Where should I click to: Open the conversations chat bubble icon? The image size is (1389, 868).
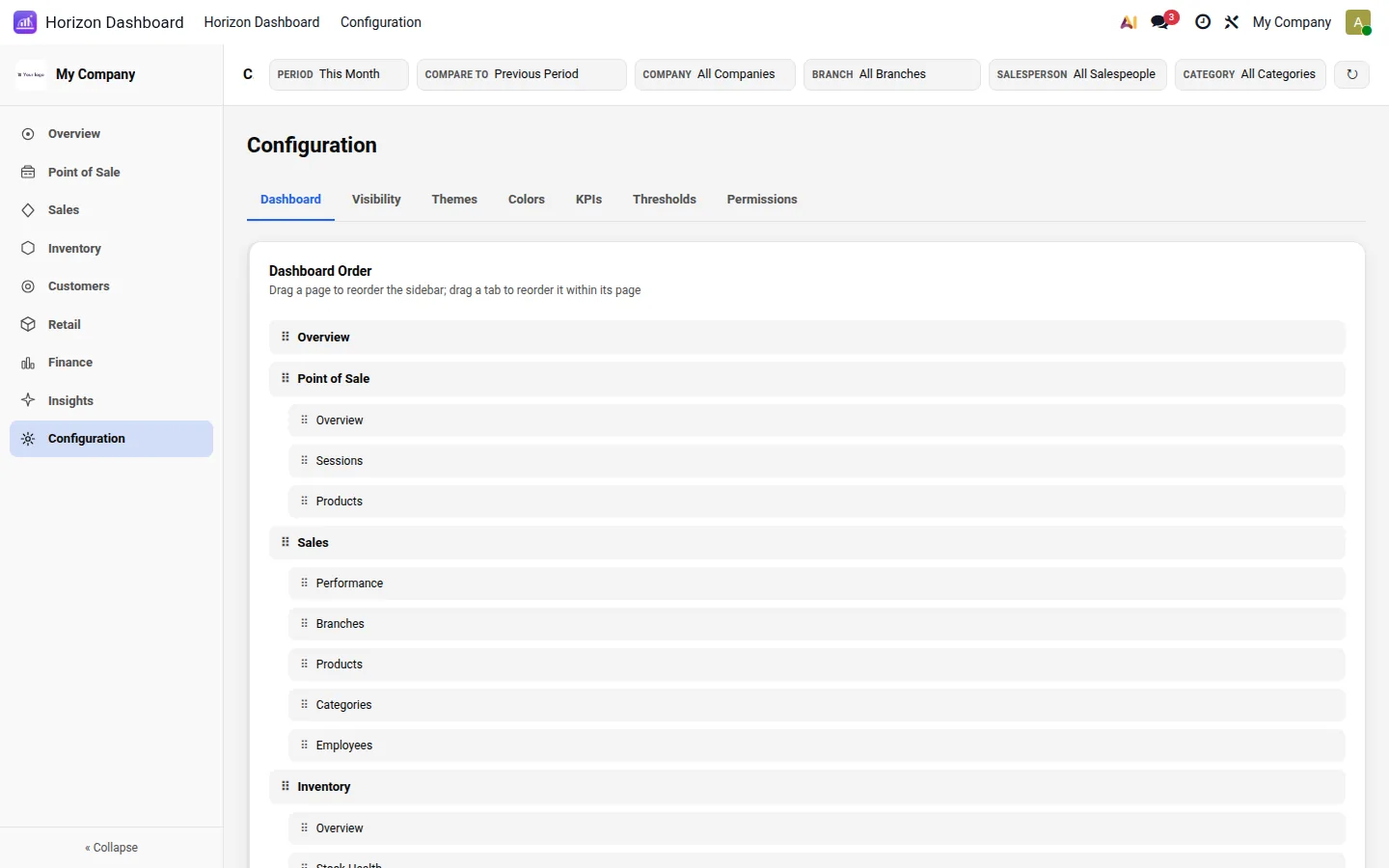[1160, 22]
